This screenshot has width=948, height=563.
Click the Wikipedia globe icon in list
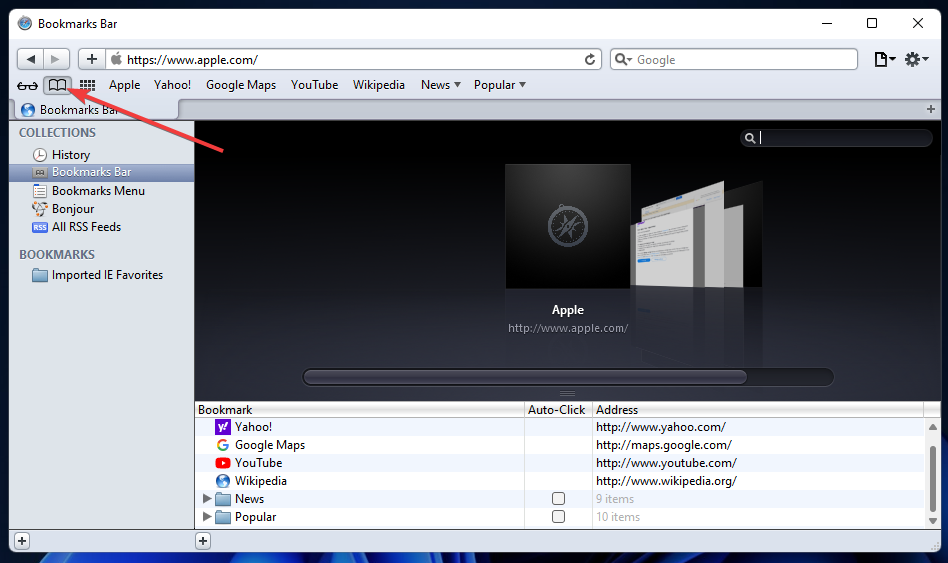[x=222, y=481]
